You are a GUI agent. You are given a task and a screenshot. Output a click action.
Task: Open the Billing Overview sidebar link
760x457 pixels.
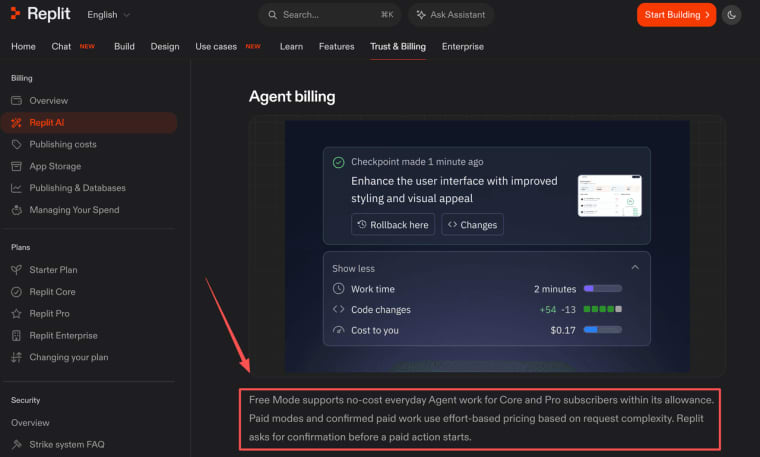48,101
